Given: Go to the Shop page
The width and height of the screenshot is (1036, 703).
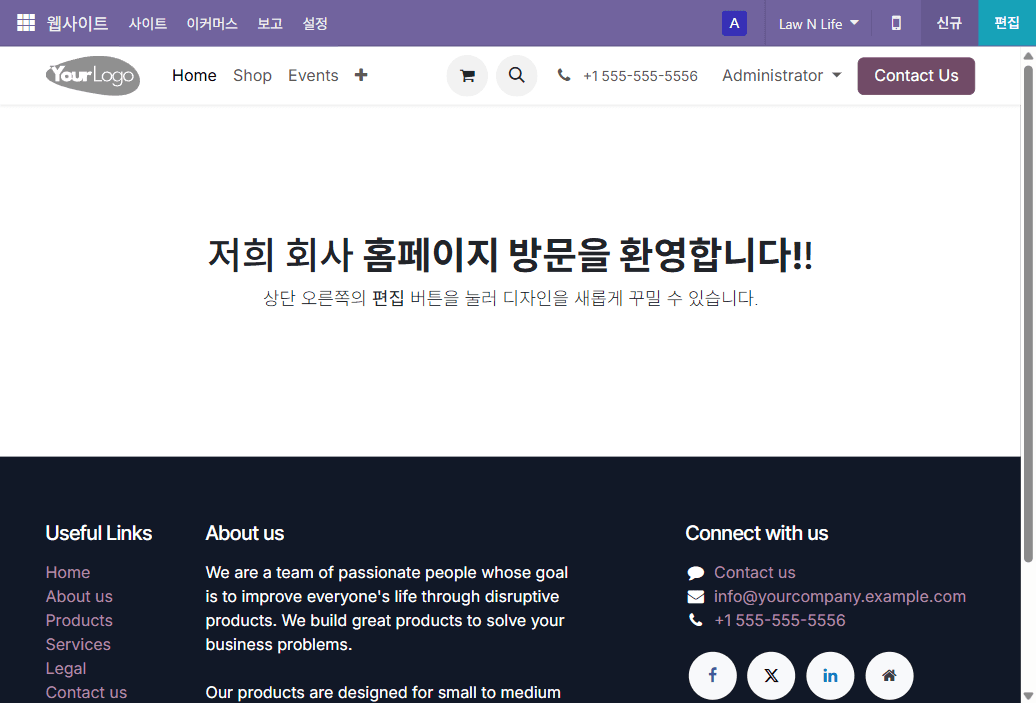Looking at the screenshot, I should [x=252, y=75].
